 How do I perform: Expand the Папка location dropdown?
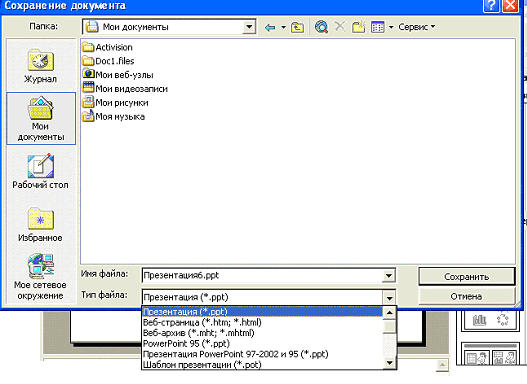coord(249,27)
